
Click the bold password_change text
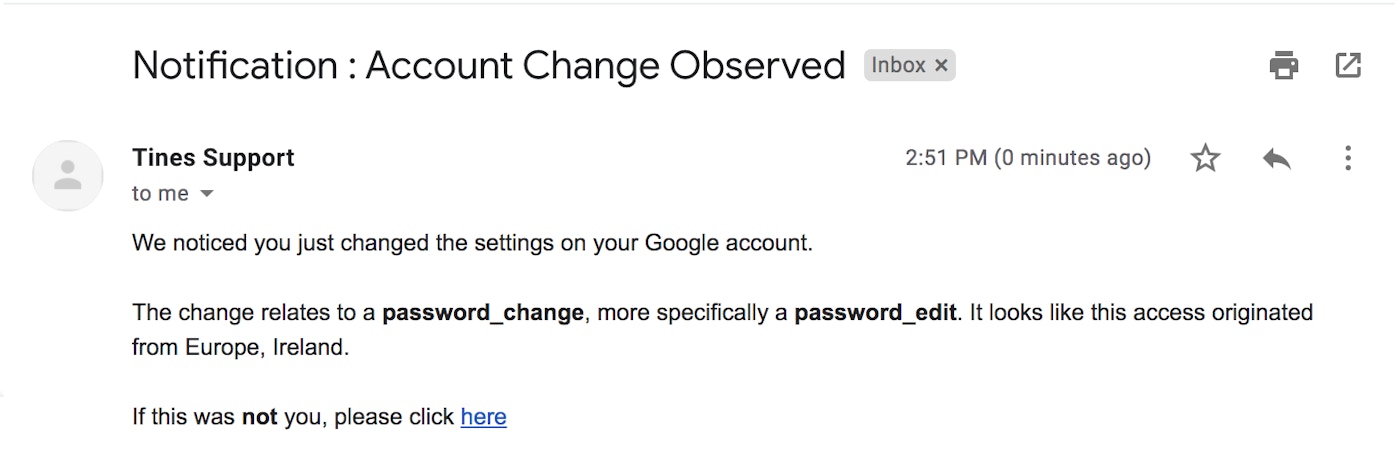(x=483, y=313)
